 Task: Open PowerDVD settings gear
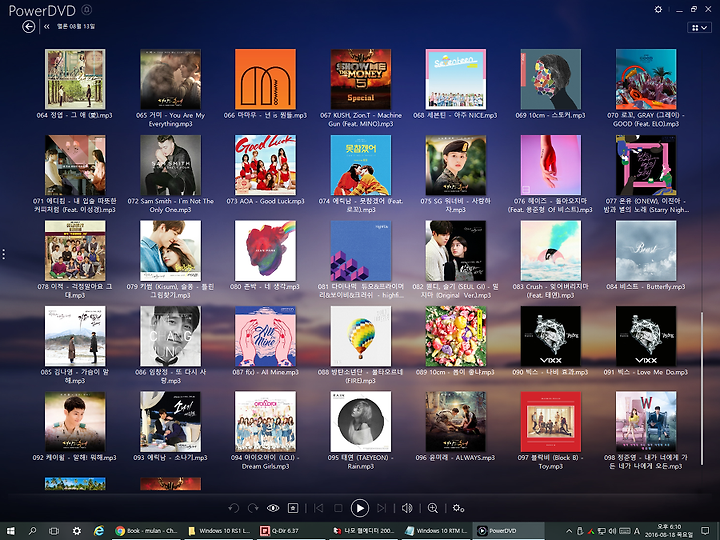[658, 9]
